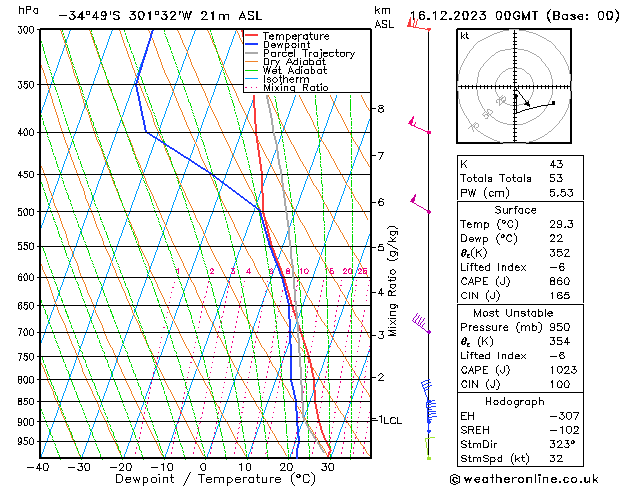This screenshot has height=486, width=629.
Task: Click the '700' pressure level label
Action: 28,332
